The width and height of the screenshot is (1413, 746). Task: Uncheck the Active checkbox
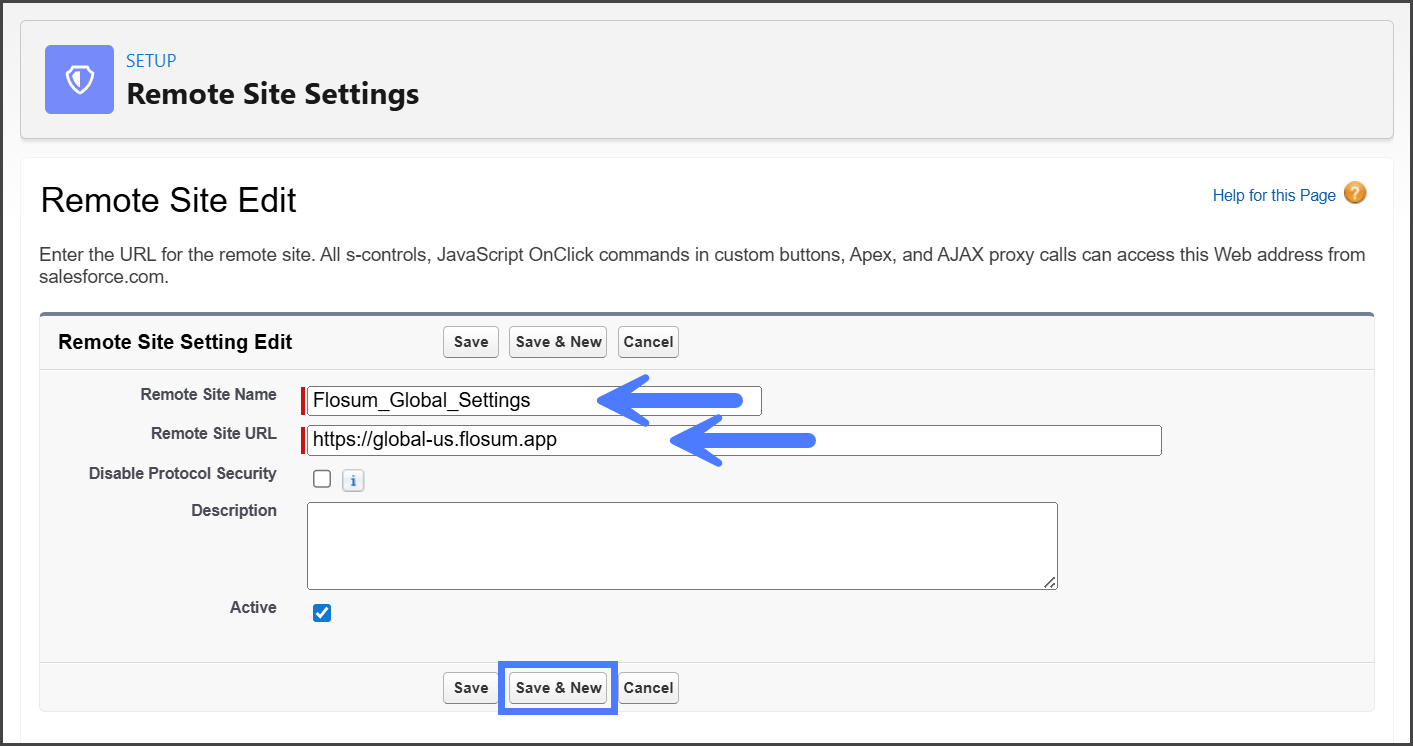[x=322, y=612]
